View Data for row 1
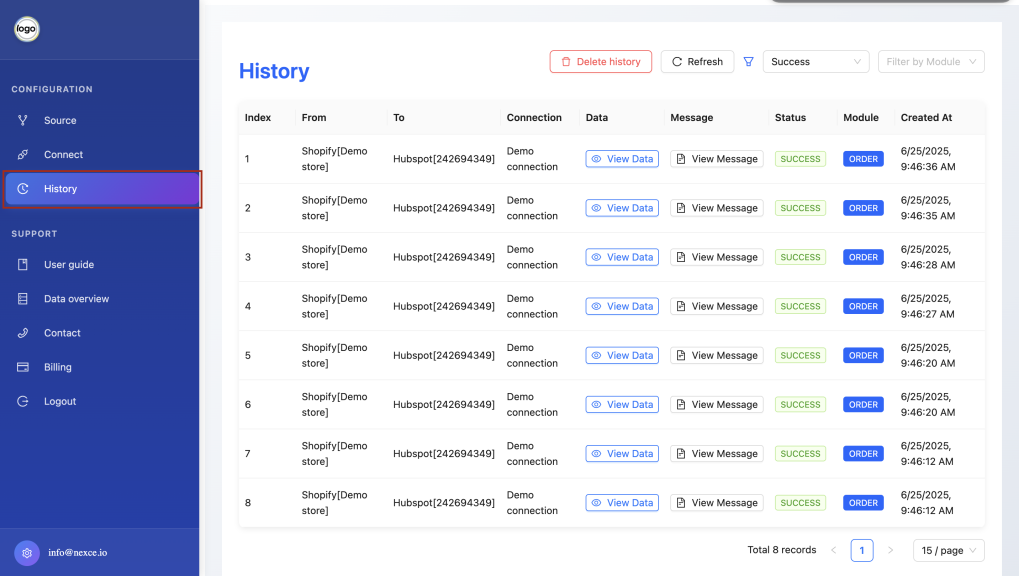1024x576 pixels. click(622, 159)
